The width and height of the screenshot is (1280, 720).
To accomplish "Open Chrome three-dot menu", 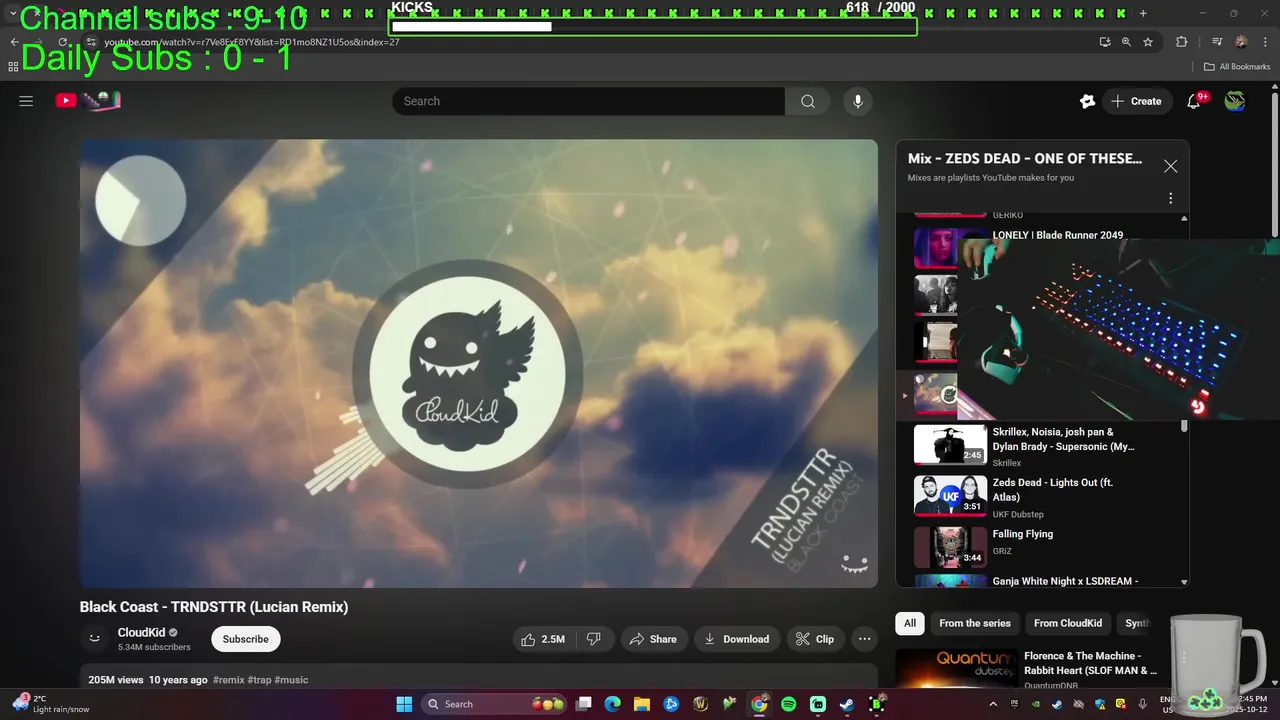I will coord(1263,42).
